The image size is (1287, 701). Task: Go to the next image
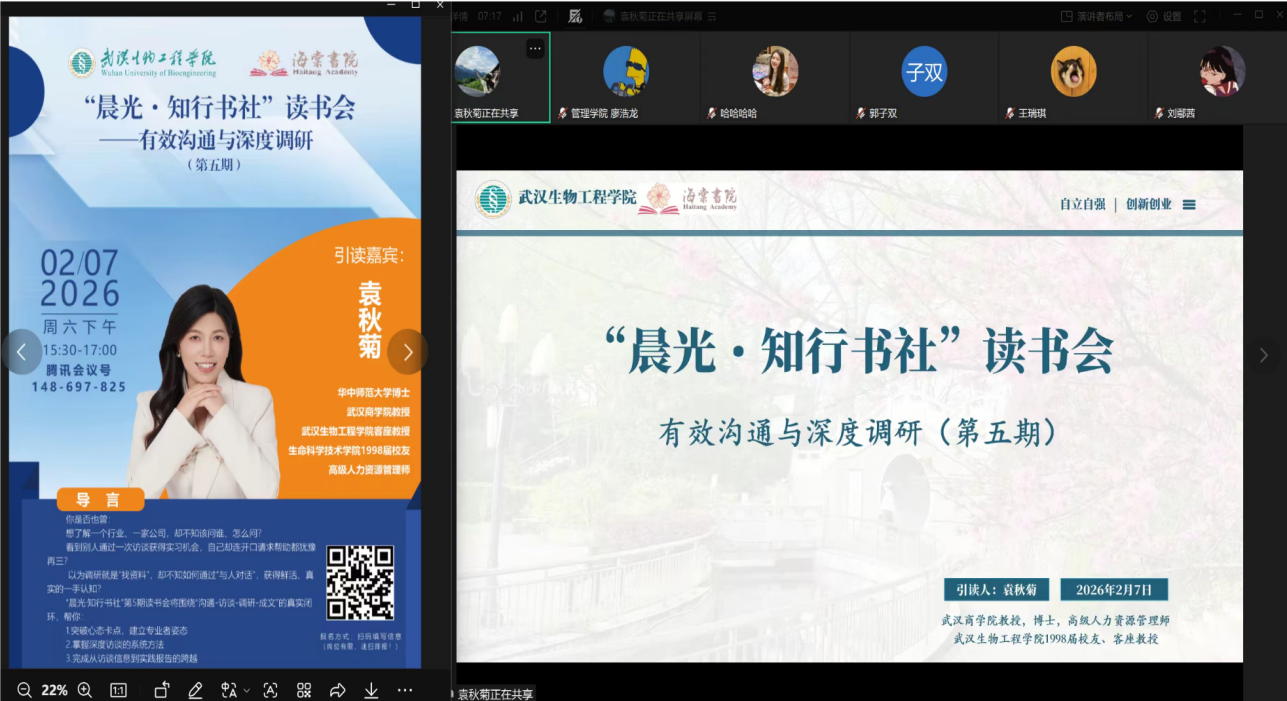[x=407, y=352]
